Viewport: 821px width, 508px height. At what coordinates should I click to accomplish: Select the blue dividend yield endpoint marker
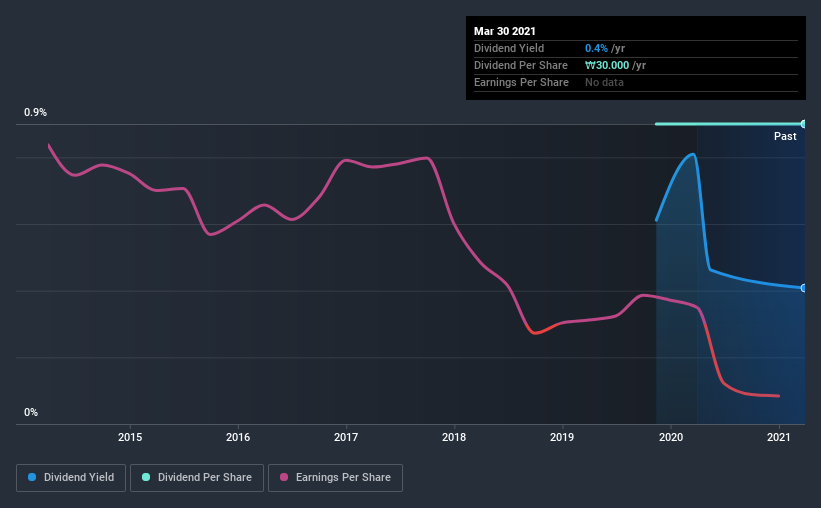coord(804,288)
